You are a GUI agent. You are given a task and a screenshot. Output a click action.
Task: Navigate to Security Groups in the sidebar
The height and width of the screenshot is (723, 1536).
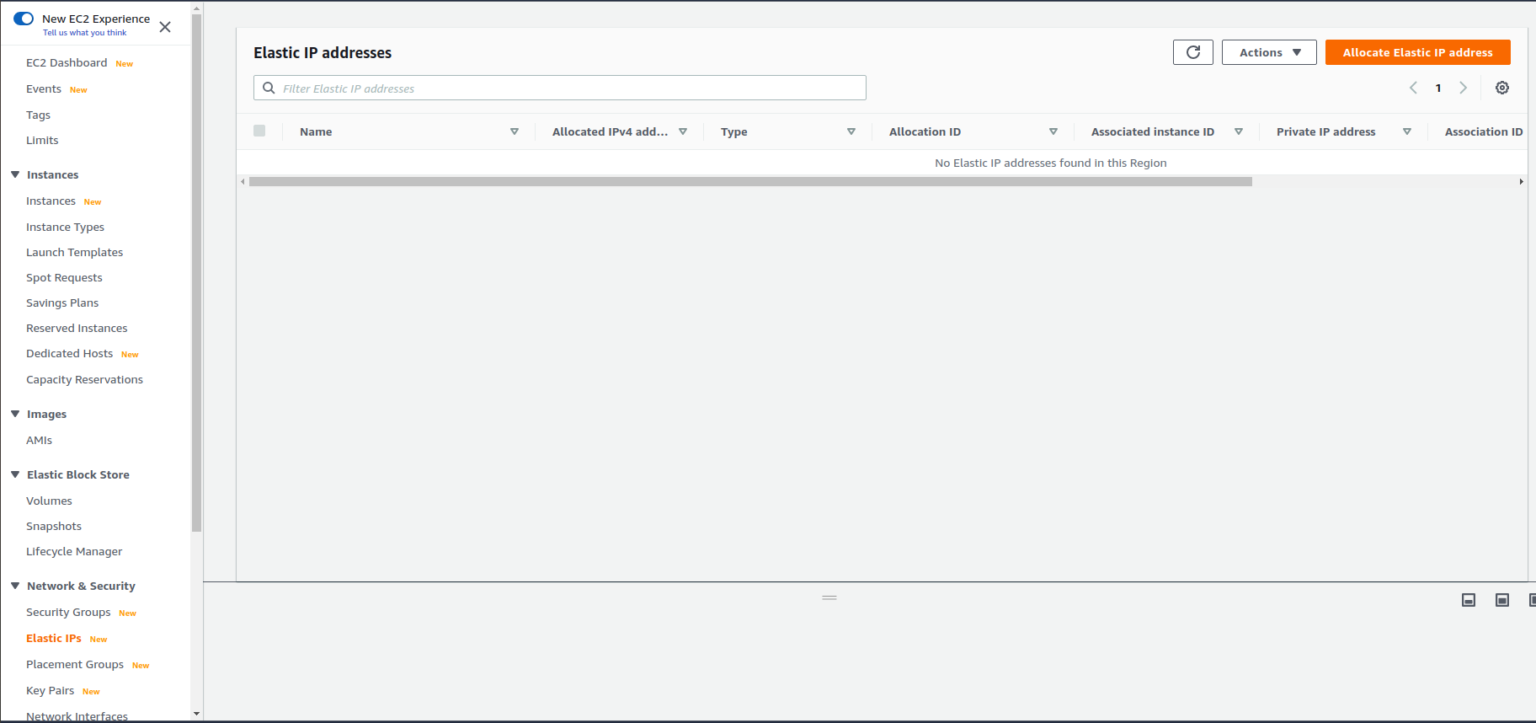click(67, 612)
